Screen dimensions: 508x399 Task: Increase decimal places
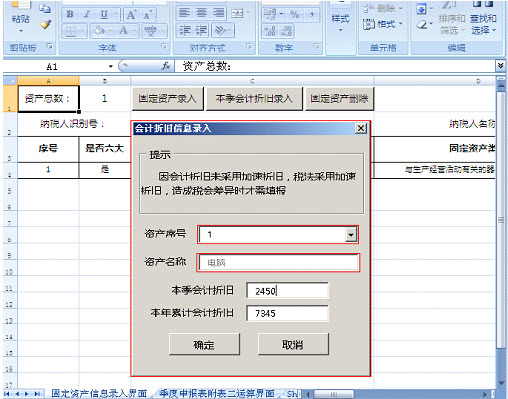pyautogui.click(x=270, y=31)
